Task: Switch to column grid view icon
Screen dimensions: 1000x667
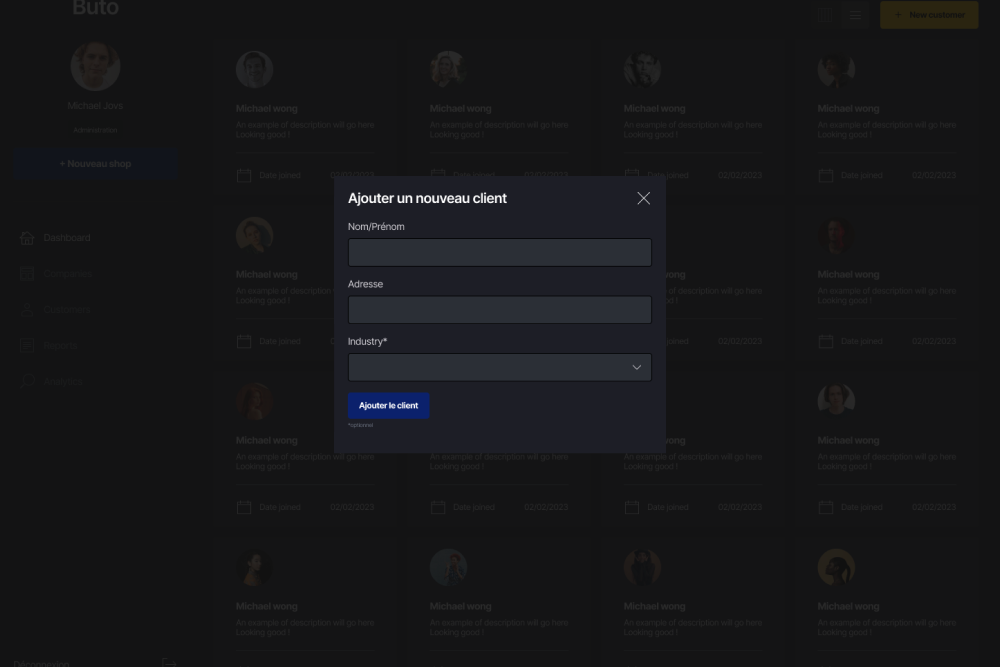Action: pos(825,14)
